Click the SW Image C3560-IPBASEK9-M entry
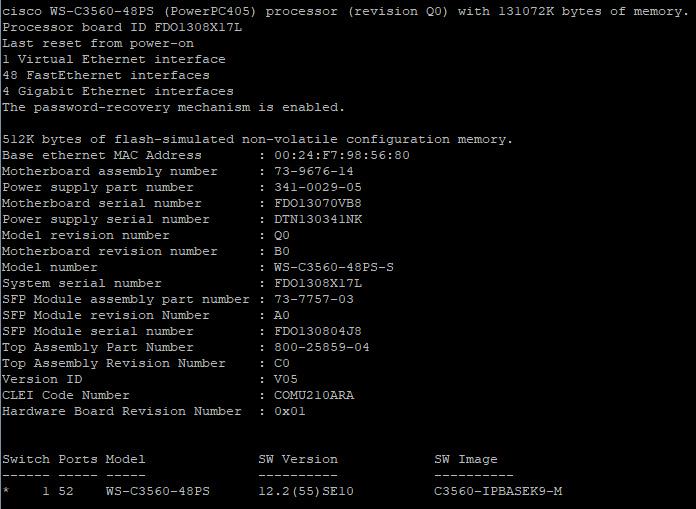 click(x=498, y=491)
